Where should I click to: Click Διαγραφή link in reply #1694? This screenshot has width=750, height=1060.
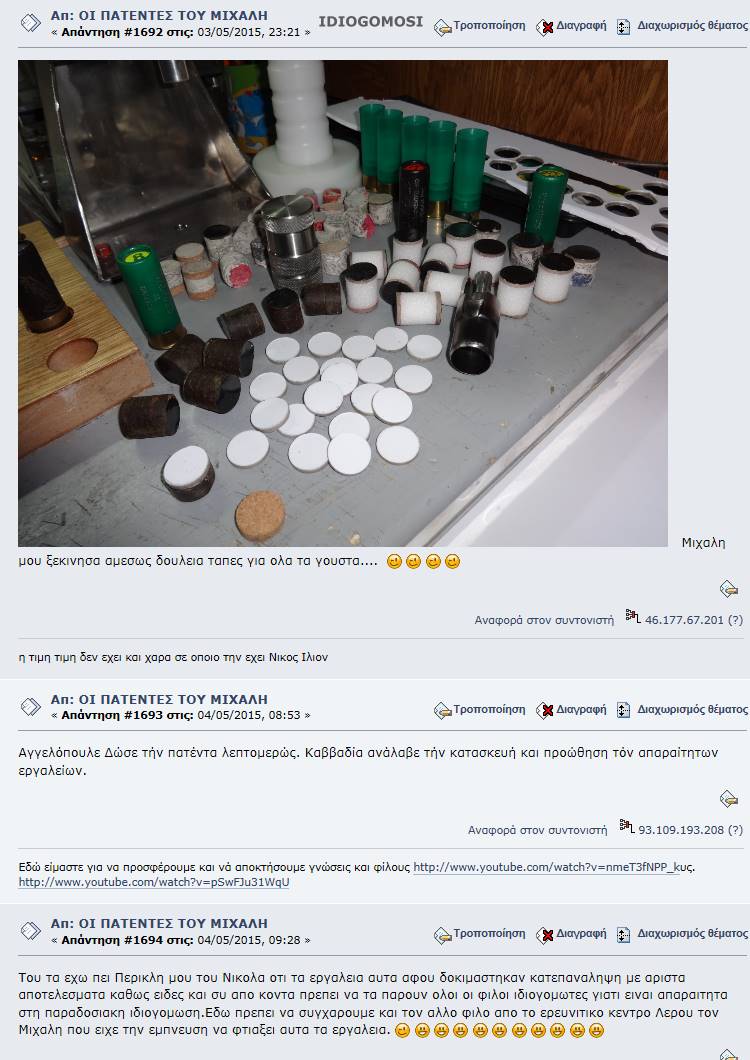[581, 934]
